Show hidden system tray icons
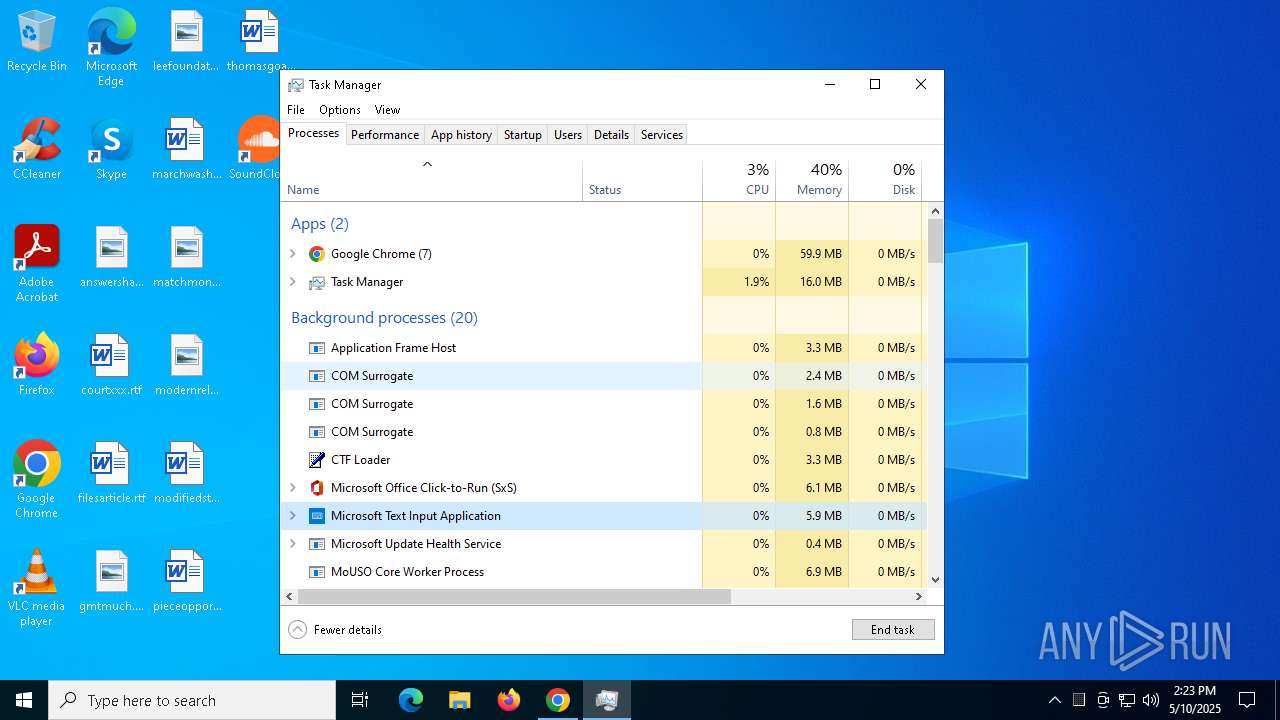 coord(1054,700)
